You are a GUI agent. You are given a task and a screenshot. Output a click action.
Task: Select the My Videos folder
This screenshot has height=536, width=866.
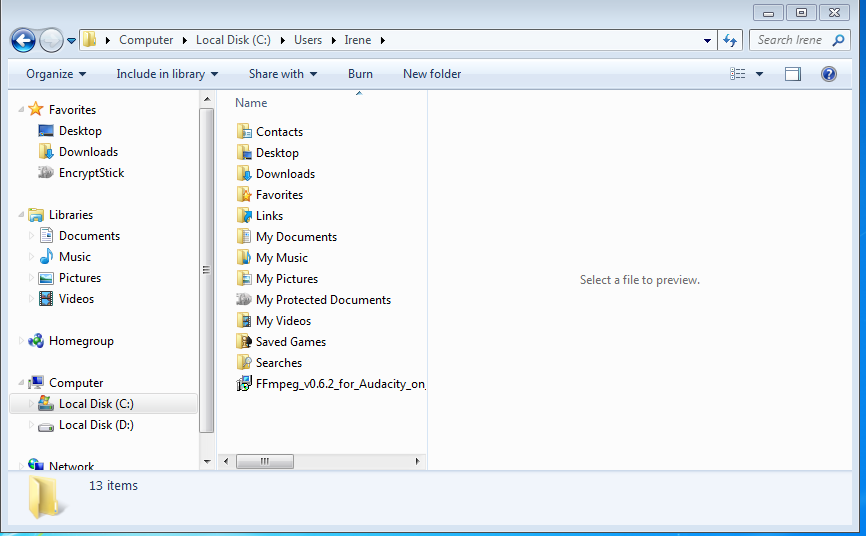click(283, 320)
